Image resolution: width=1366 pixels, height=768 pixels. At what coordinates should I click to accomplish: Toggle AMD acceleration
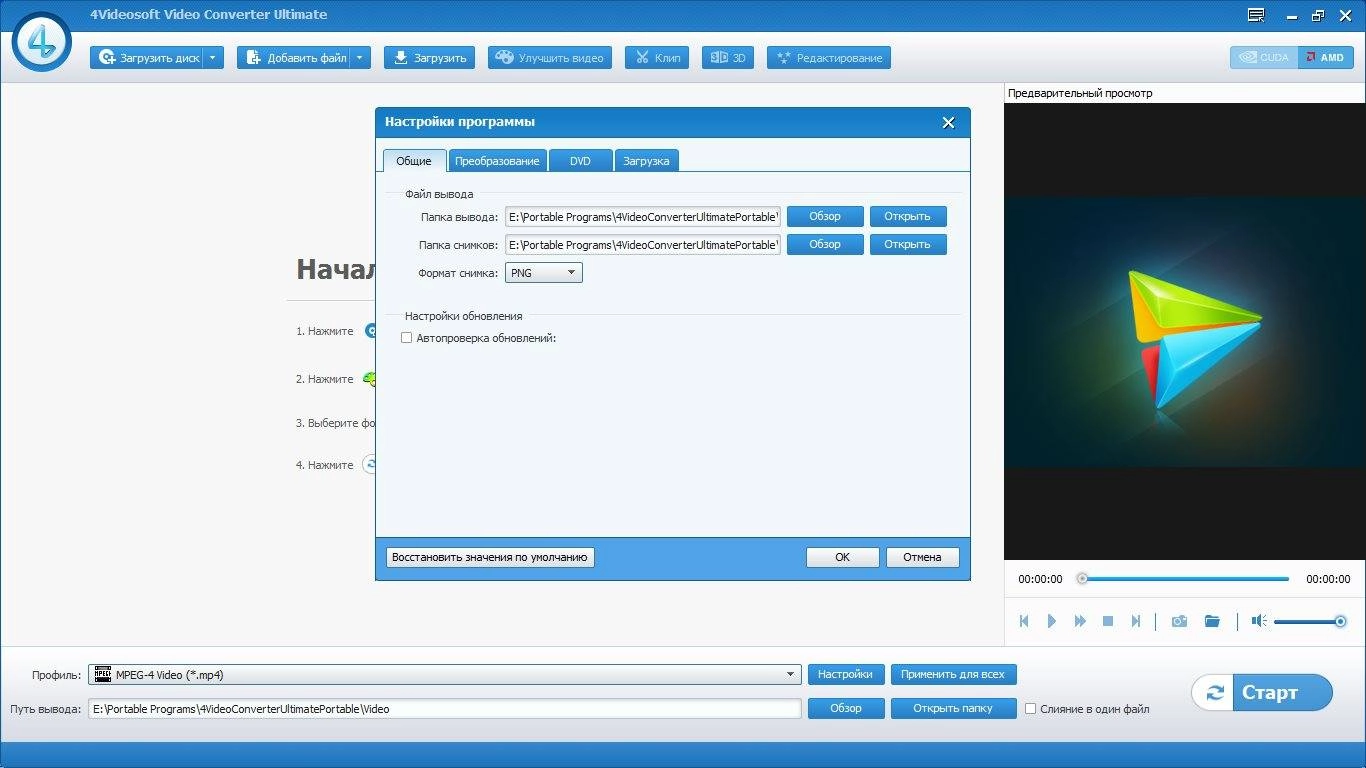click(x=1326, y=58)
